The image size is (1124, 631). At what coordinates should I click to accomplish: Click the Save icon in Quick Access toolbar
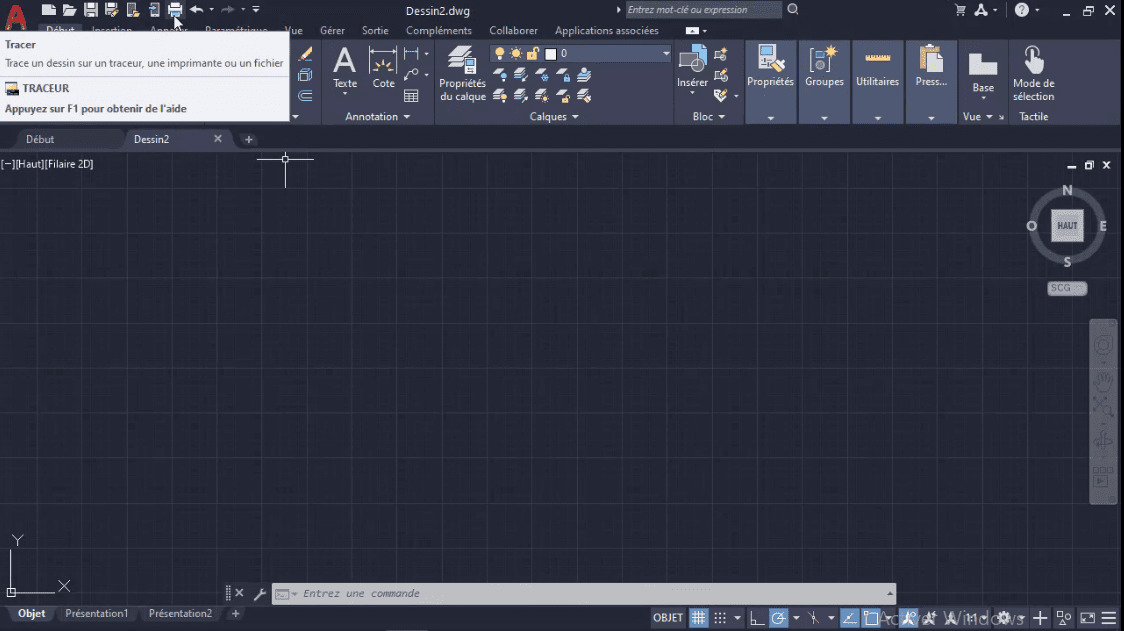90,9
